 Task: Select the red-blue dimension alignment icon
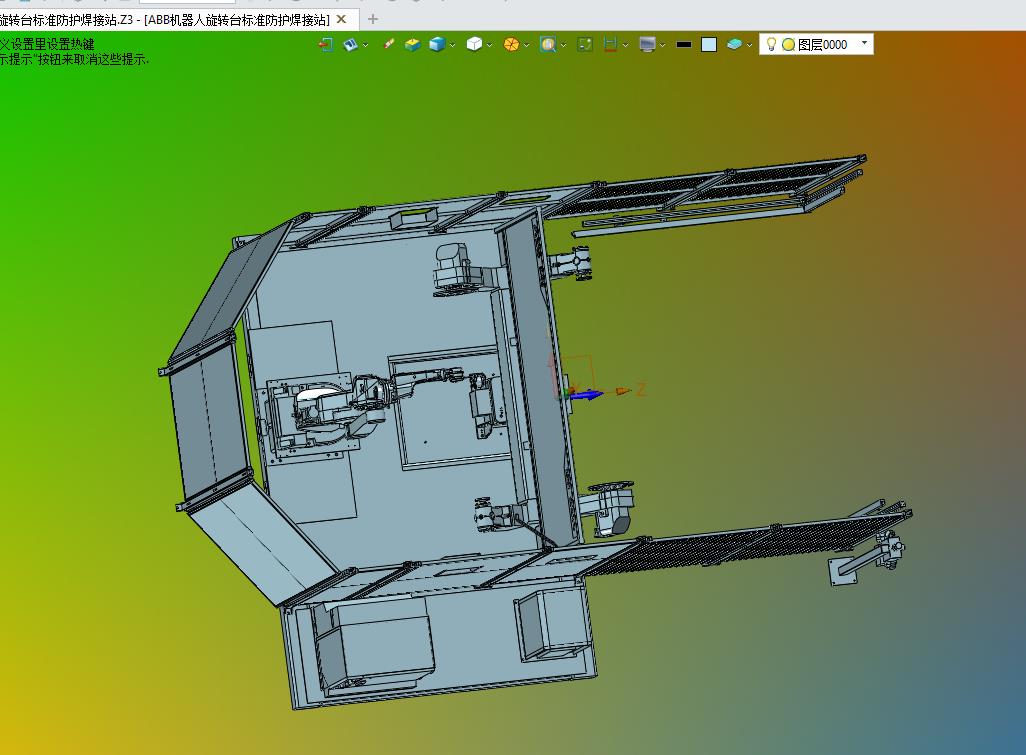[610, 44]
